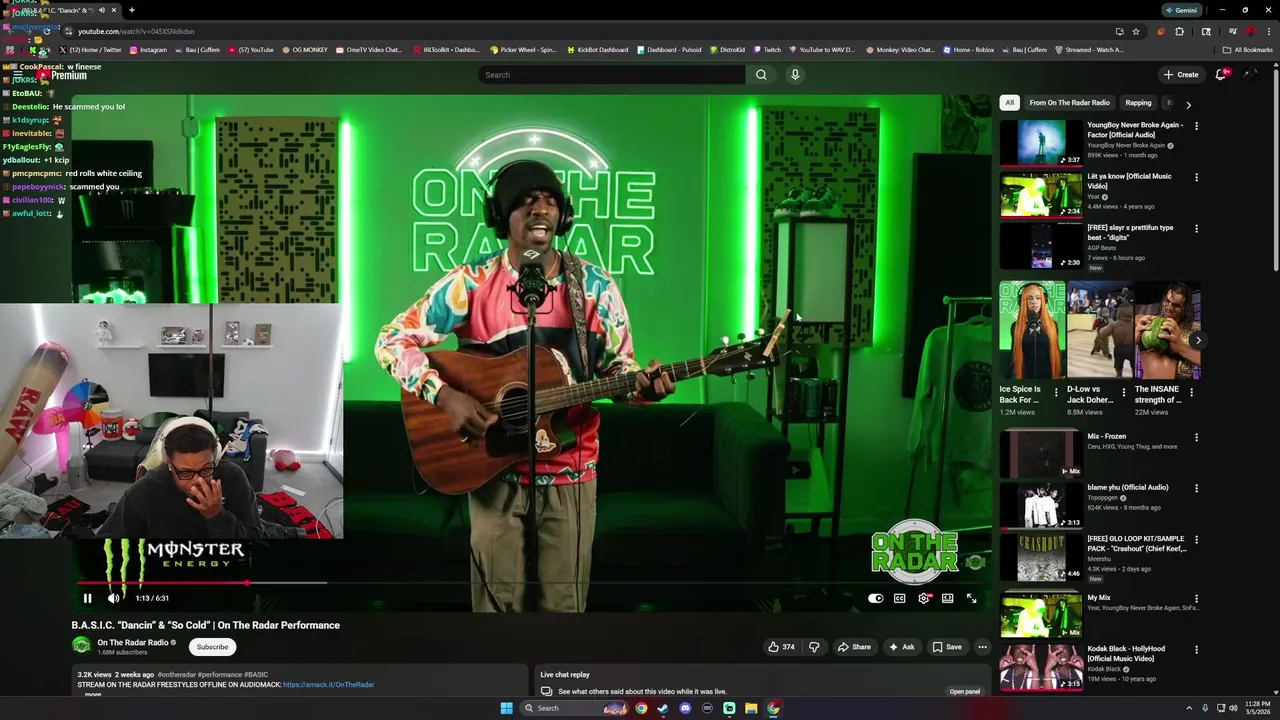Open the Create menu
The image size is (1280, 720).
pyautogui.click(x=1181, y=75)
